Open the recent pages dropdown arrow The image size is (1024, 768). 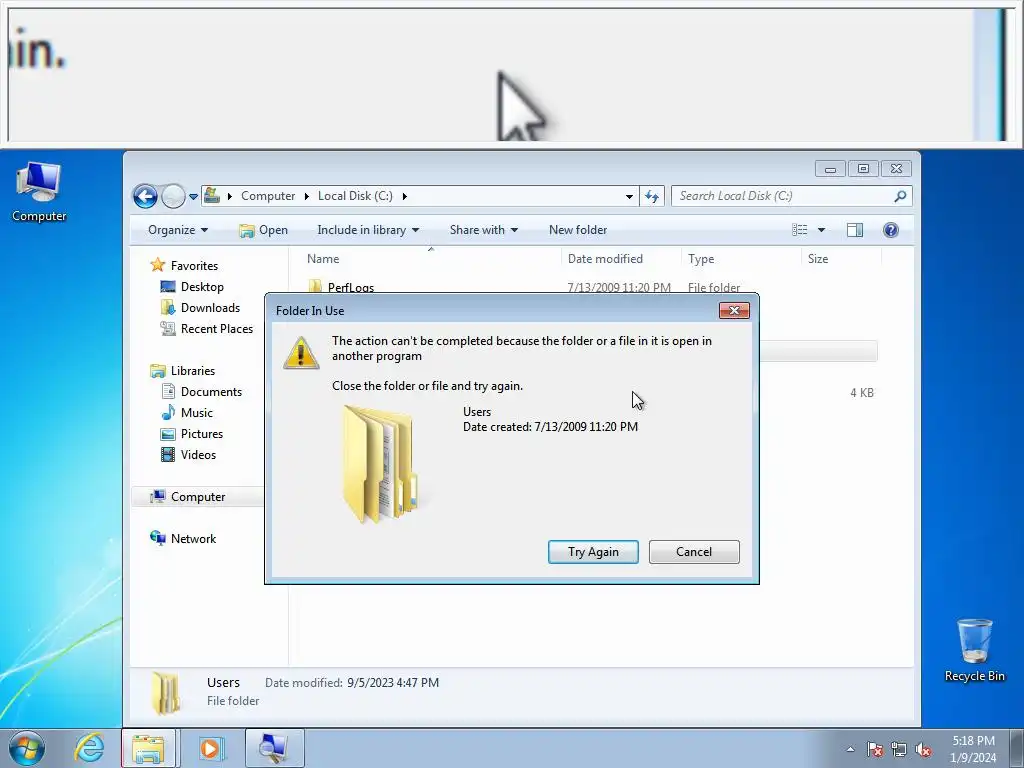click(193, 197)
